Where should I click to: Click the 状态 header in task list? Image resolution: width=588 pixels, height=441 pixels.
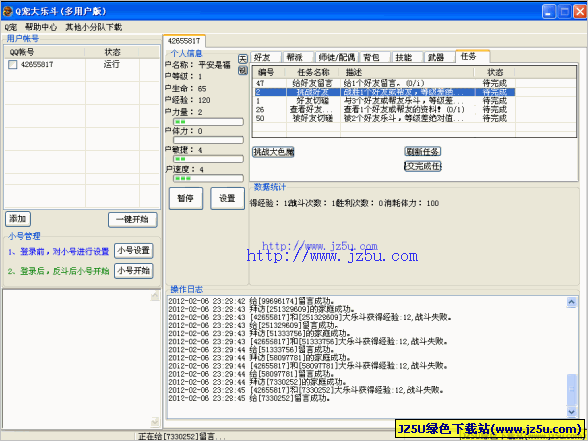point(495,72)
